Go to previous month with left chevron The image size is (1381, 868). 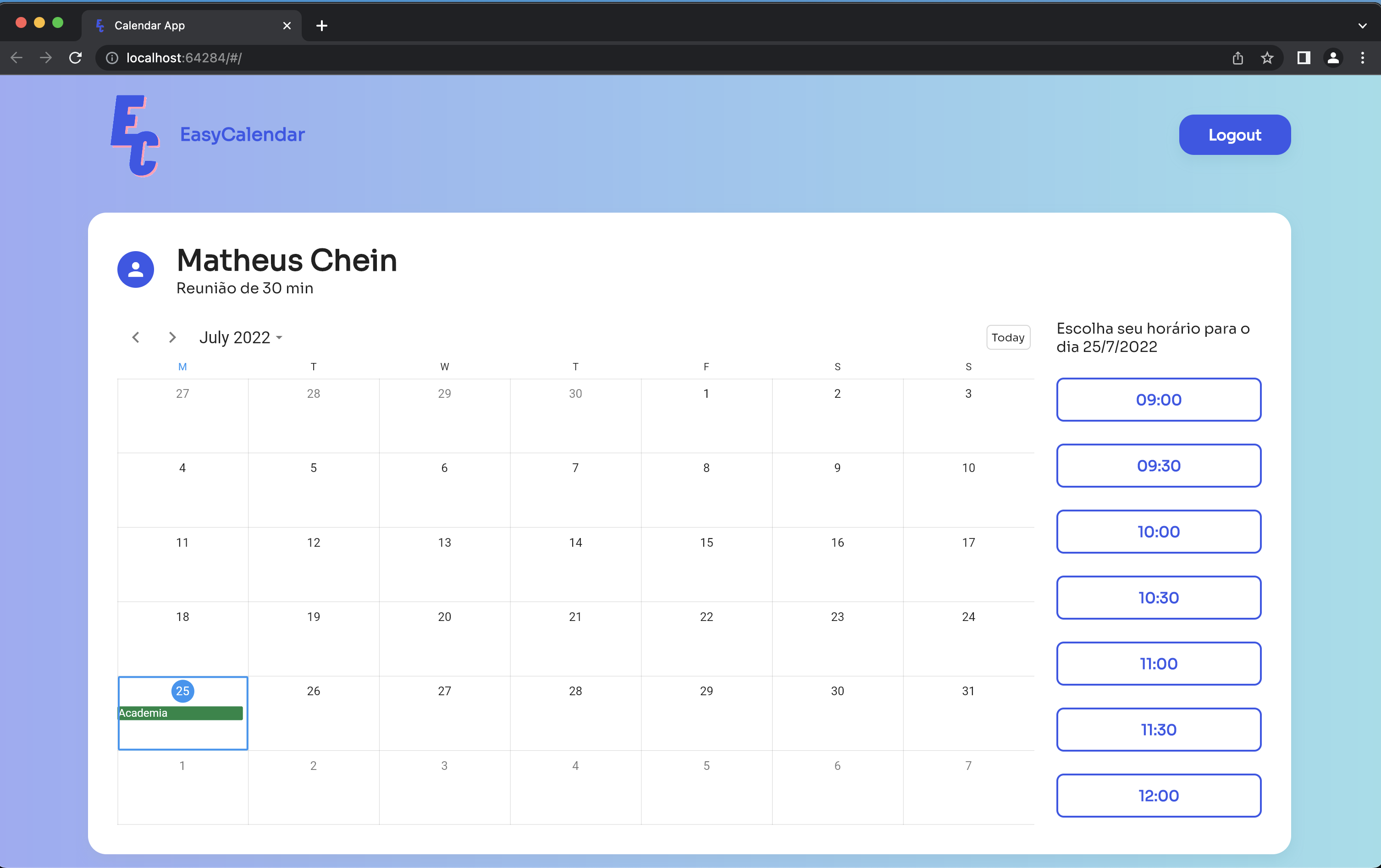tap(135, 337)
